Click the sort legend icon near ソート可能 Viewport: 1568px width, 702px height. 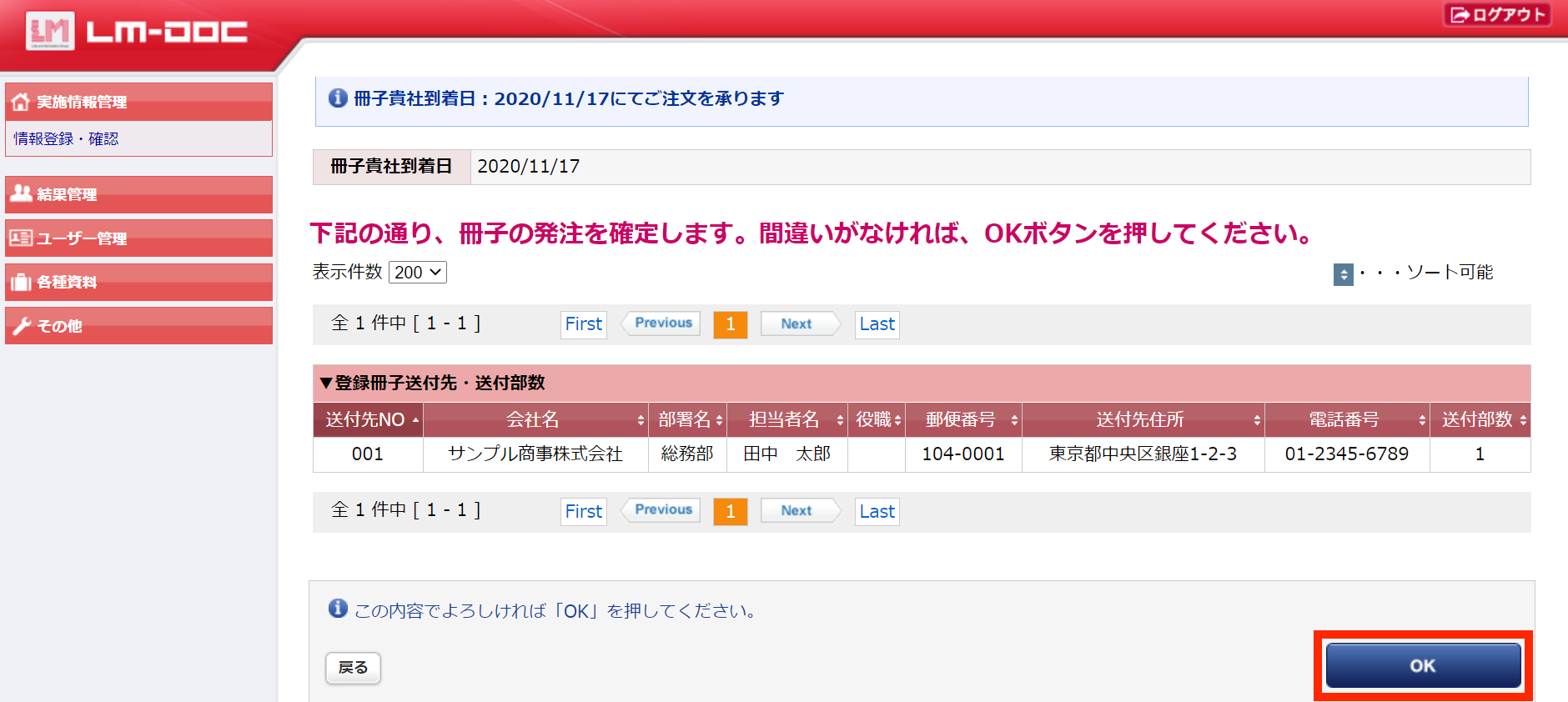click(1343, 273)
